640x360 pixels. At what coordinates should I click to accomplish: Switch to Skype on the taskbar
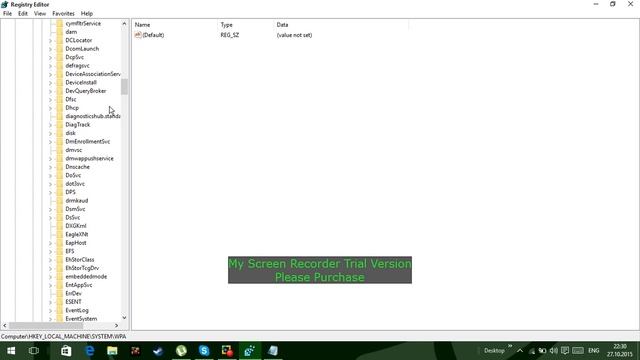pyautogui.click(x=204, y=351)
